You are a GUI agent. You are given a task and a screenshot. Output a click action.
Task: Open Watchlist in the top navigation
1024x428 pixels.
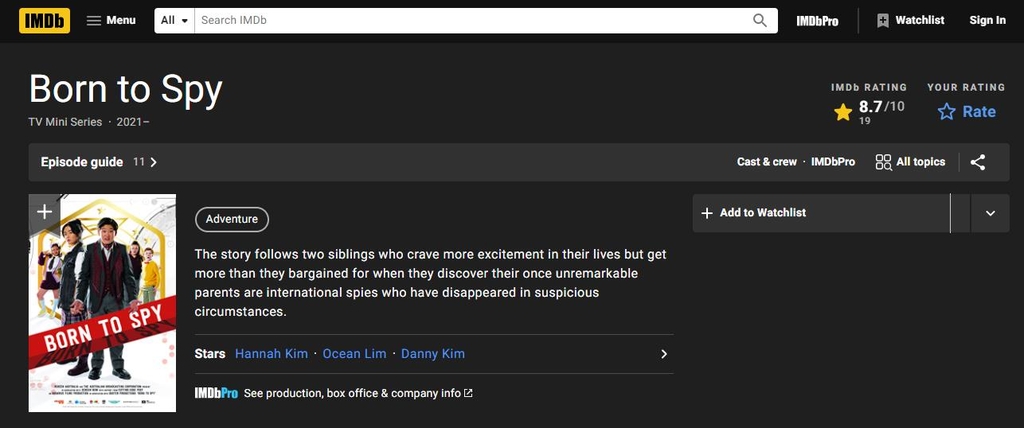(910, 20)
